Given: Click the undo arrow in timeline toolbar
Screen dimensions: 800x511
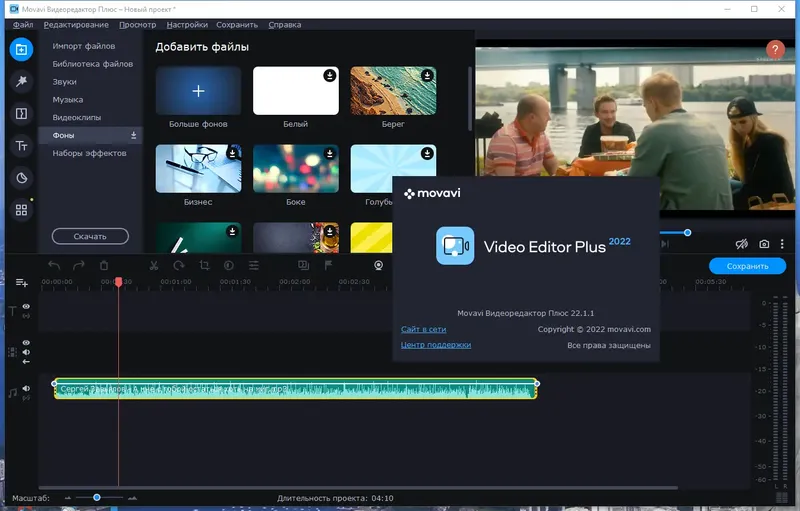Looking at the screenshot, I should pyautogui.click(x=54, y=265).
